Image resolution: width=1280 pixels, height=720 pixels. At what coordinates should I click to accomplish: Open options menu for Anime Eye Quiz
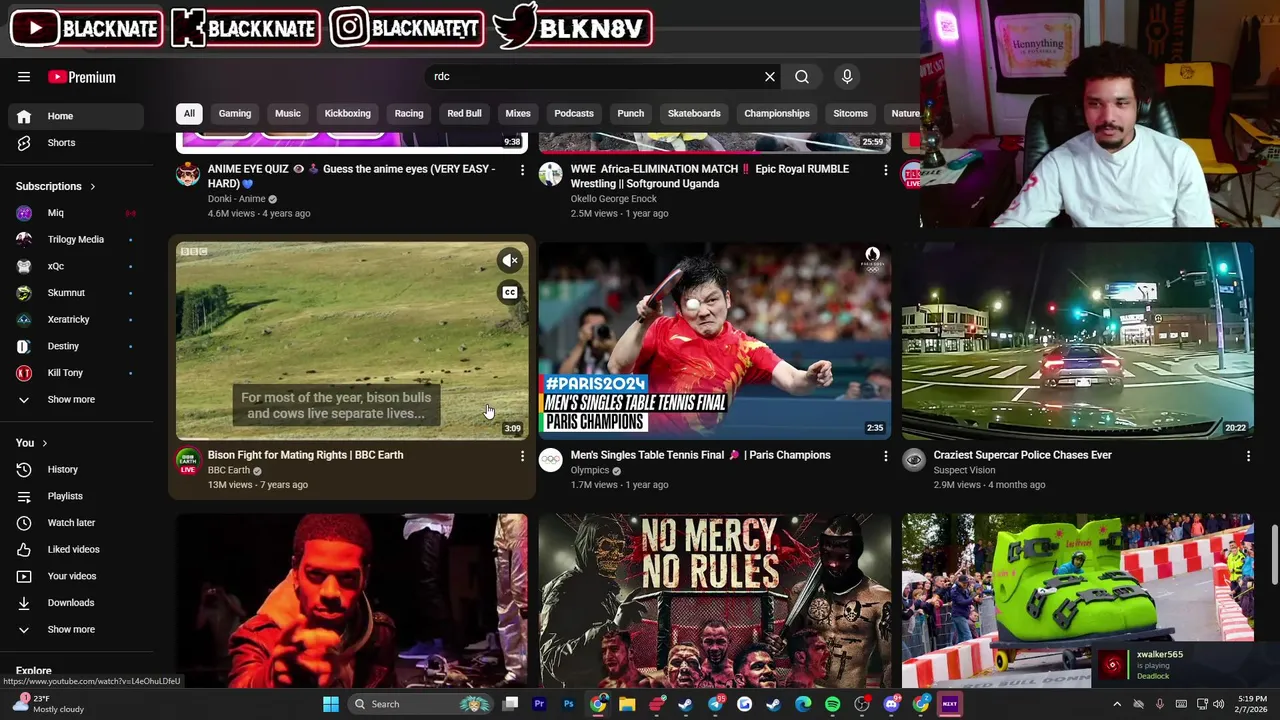(x=522, y=170)
